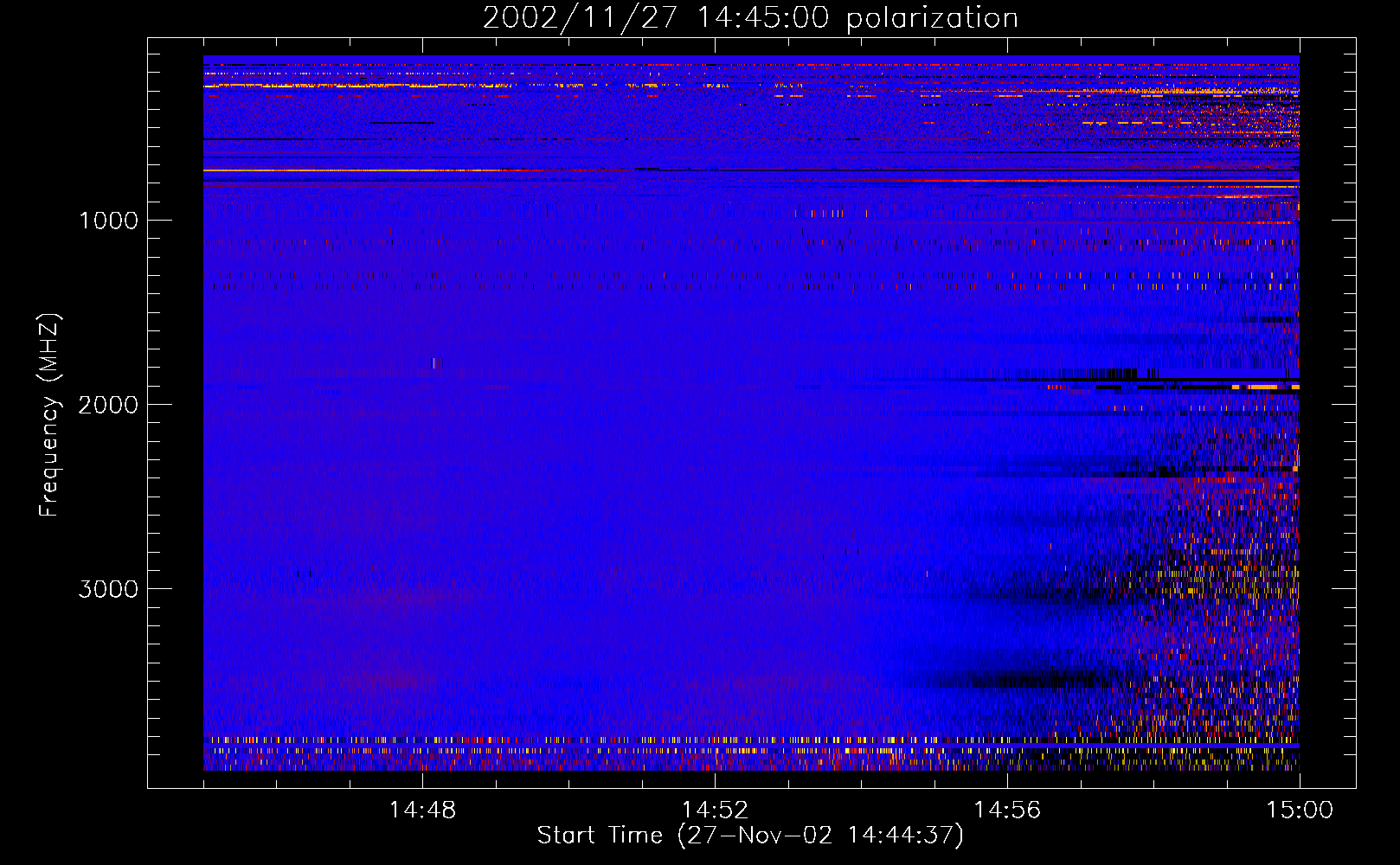
Task: Click the 2000 frequency tick label
Action: [x=108, y=405]
